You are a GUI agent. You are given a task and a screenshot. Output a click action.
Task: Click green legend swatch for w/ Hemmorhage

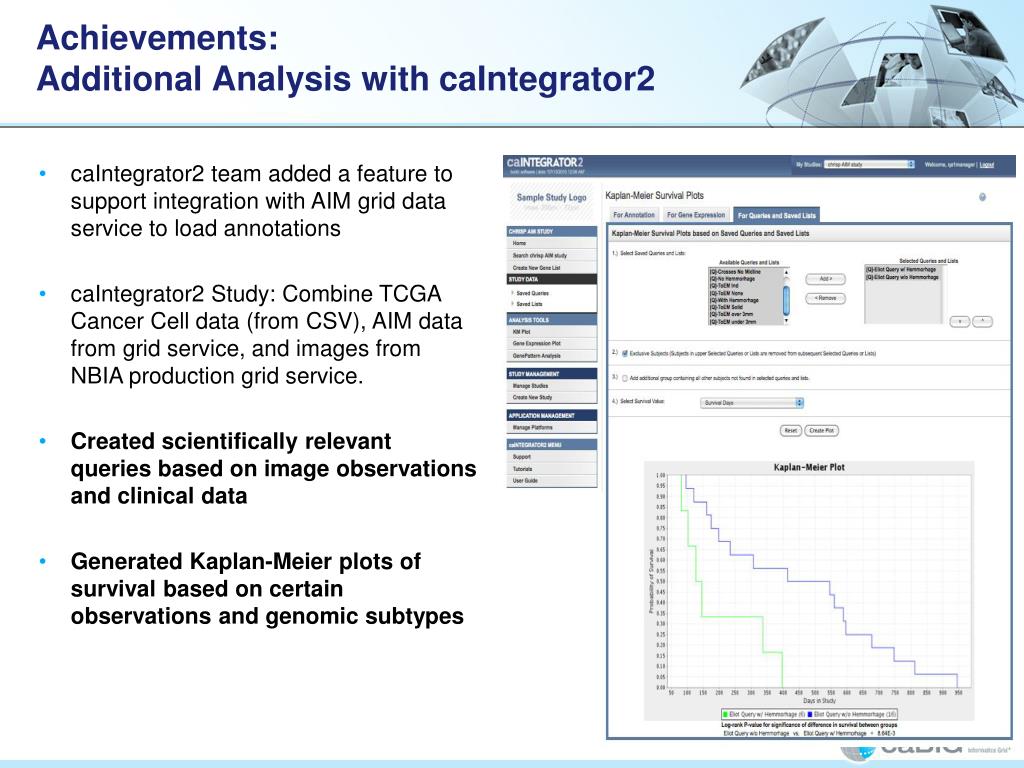click(726, 714)
